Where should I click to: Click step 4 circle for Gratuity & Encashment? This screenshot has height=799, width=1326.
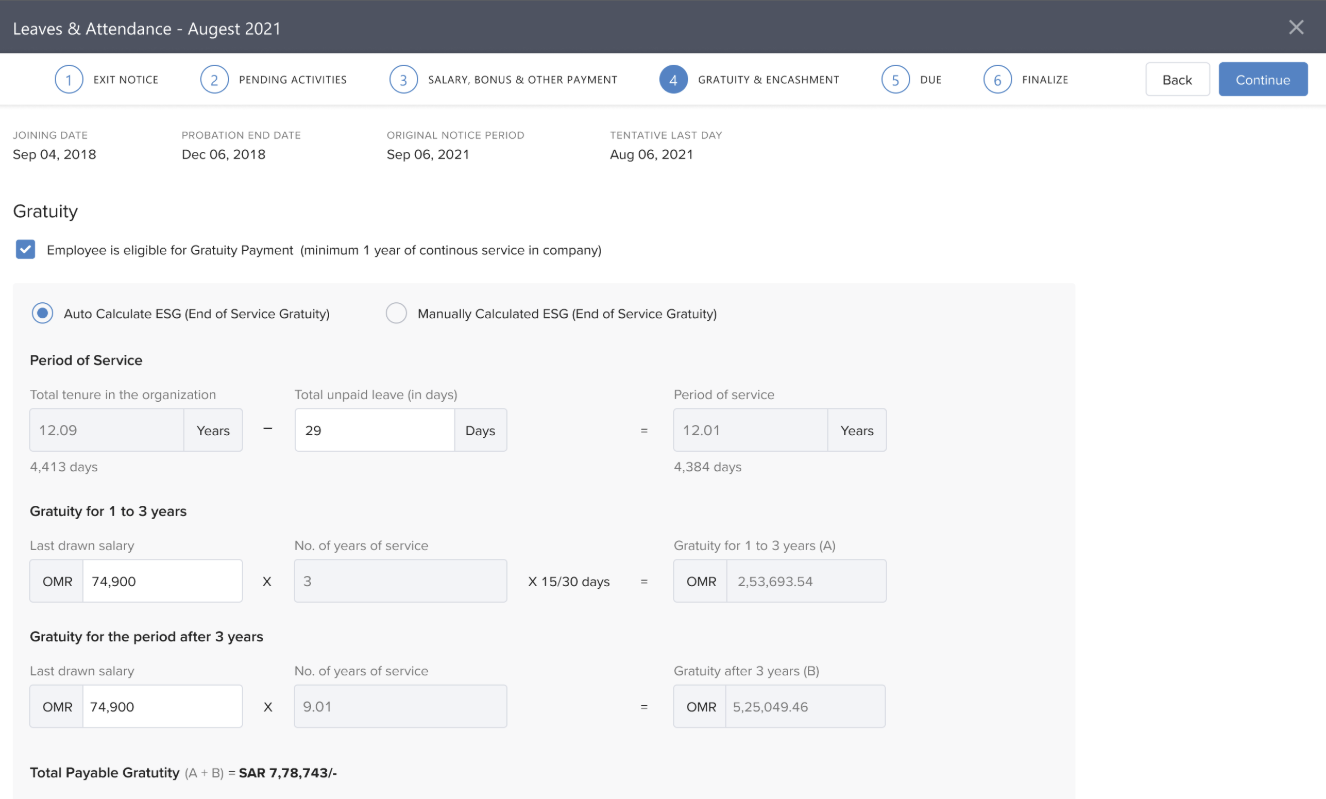(673, 80)
